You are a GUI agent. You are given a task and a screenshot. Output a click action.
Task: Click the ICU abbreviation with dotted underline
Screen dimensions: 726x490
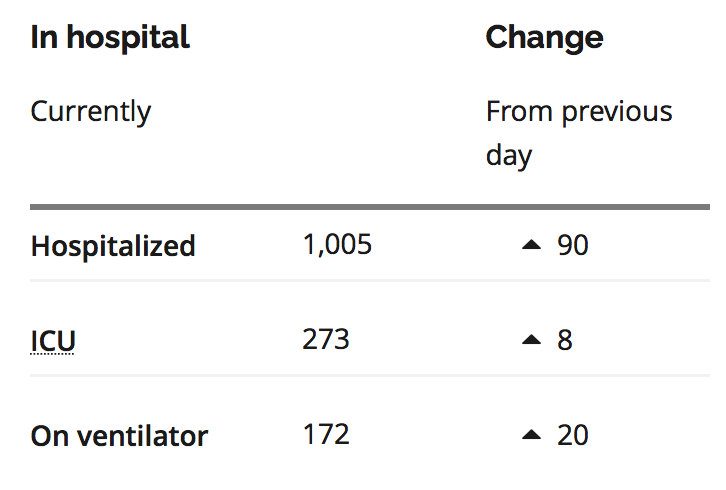pyautogui.click(x=53, y=341)
